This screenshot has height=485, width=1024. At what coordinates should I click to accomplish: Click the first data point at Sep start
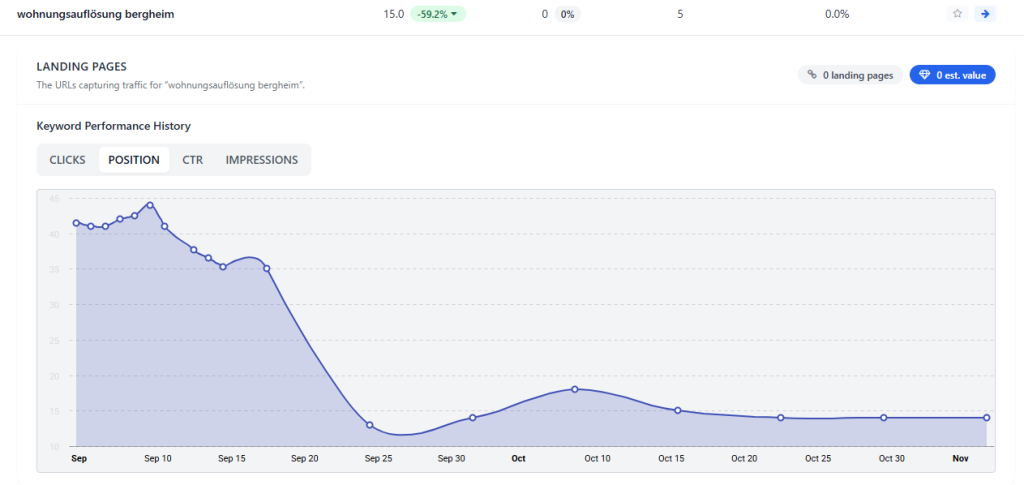[76, 223]
